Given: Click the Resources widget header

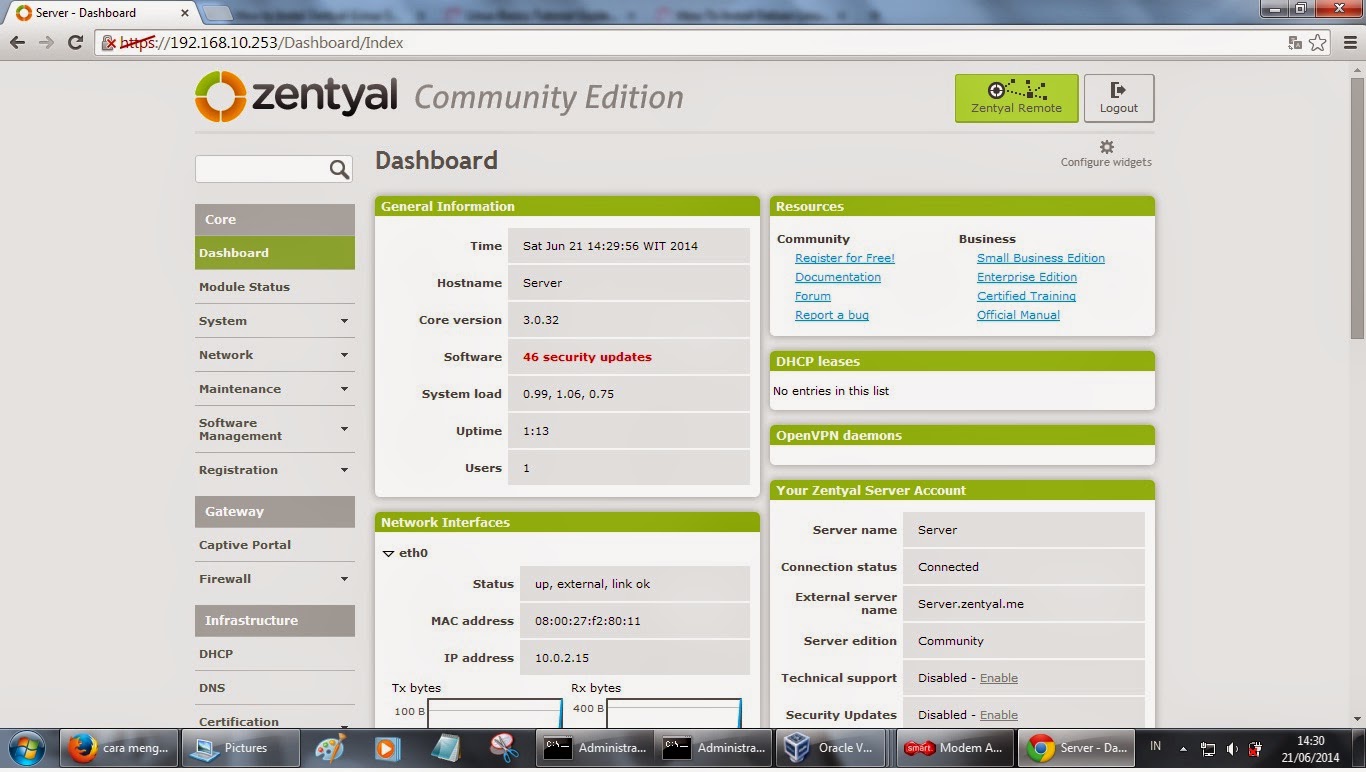Looking at the screenshot, I should coord(962,206).
